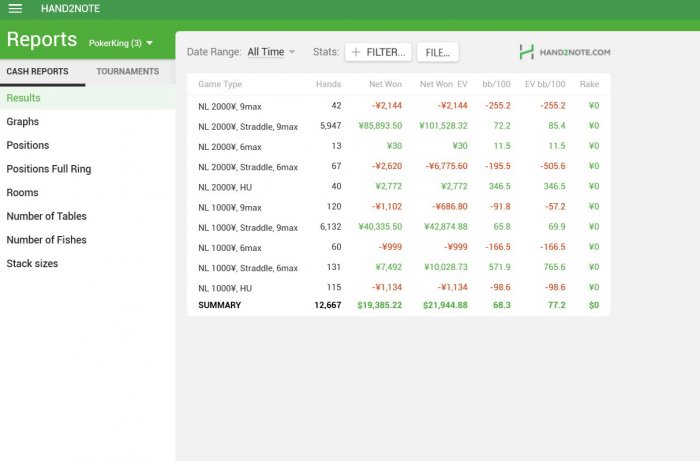Click the Net Won column header
The height and width of the screenshot is (461, 700).
385,85
